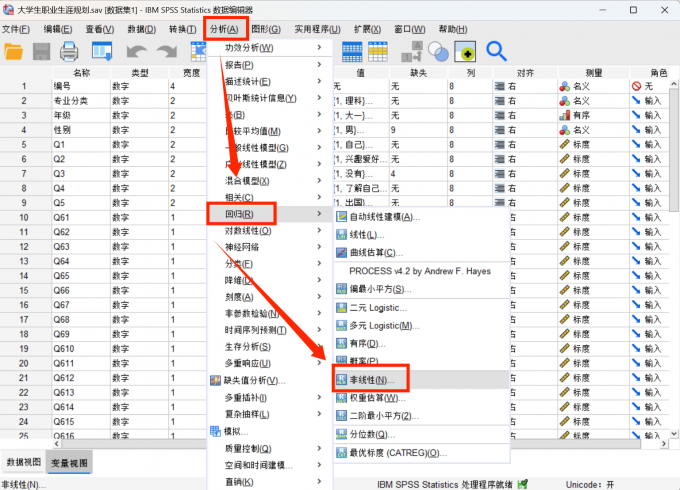680x490 pixels.
Task: Click the undo arrow icon
Action: pos(137,52)
